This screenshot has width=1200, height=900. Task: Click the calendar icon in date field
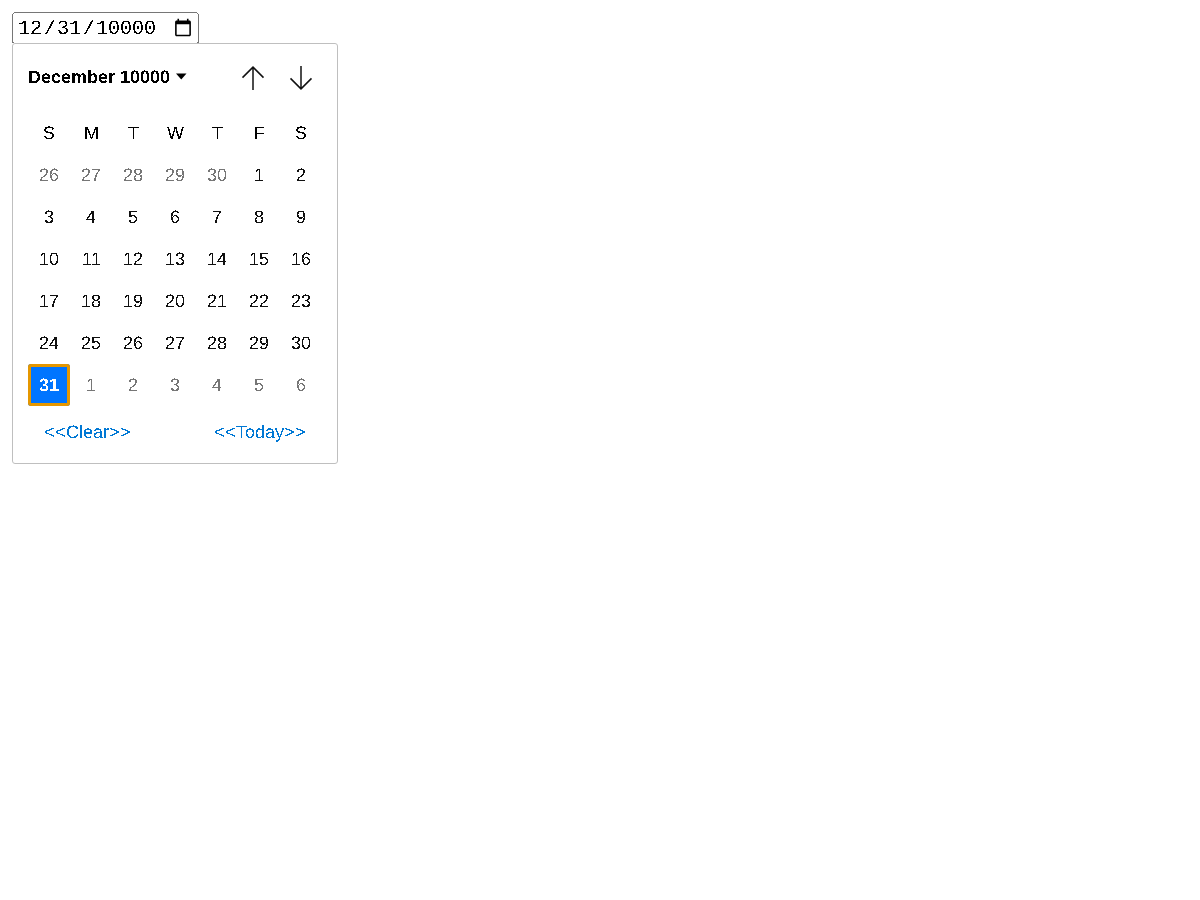[183, 28]
